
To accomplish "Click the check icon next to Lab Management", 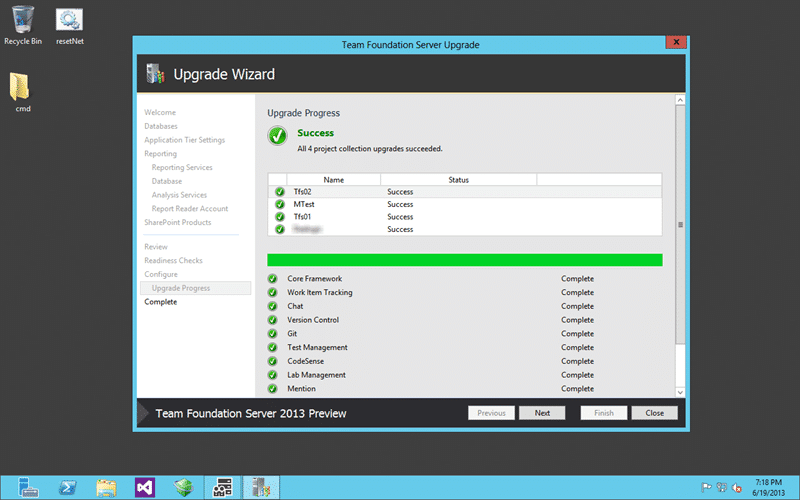I will point(272,375).
